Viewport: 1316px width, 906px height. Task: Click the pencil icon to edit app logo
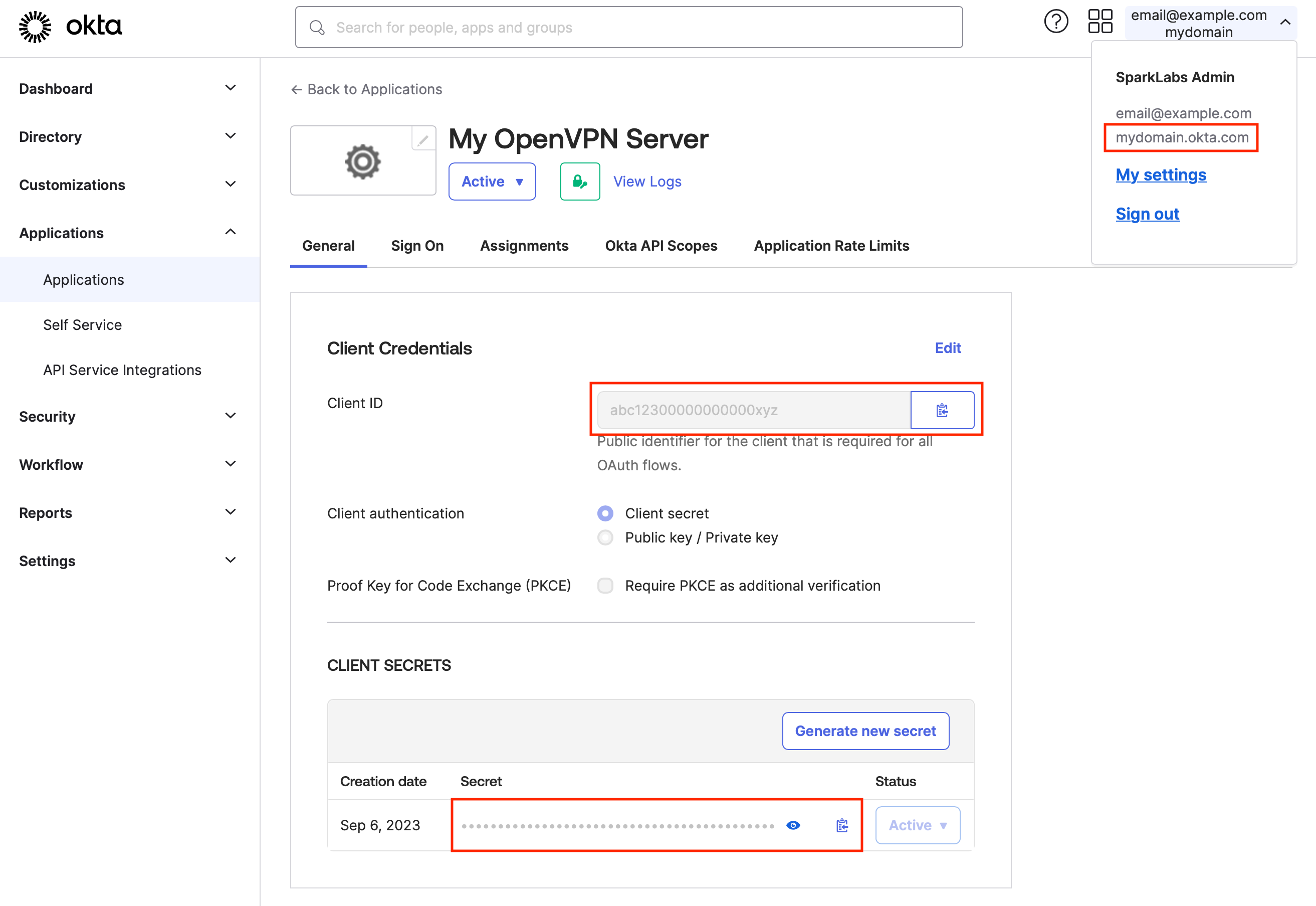[423, 139]
